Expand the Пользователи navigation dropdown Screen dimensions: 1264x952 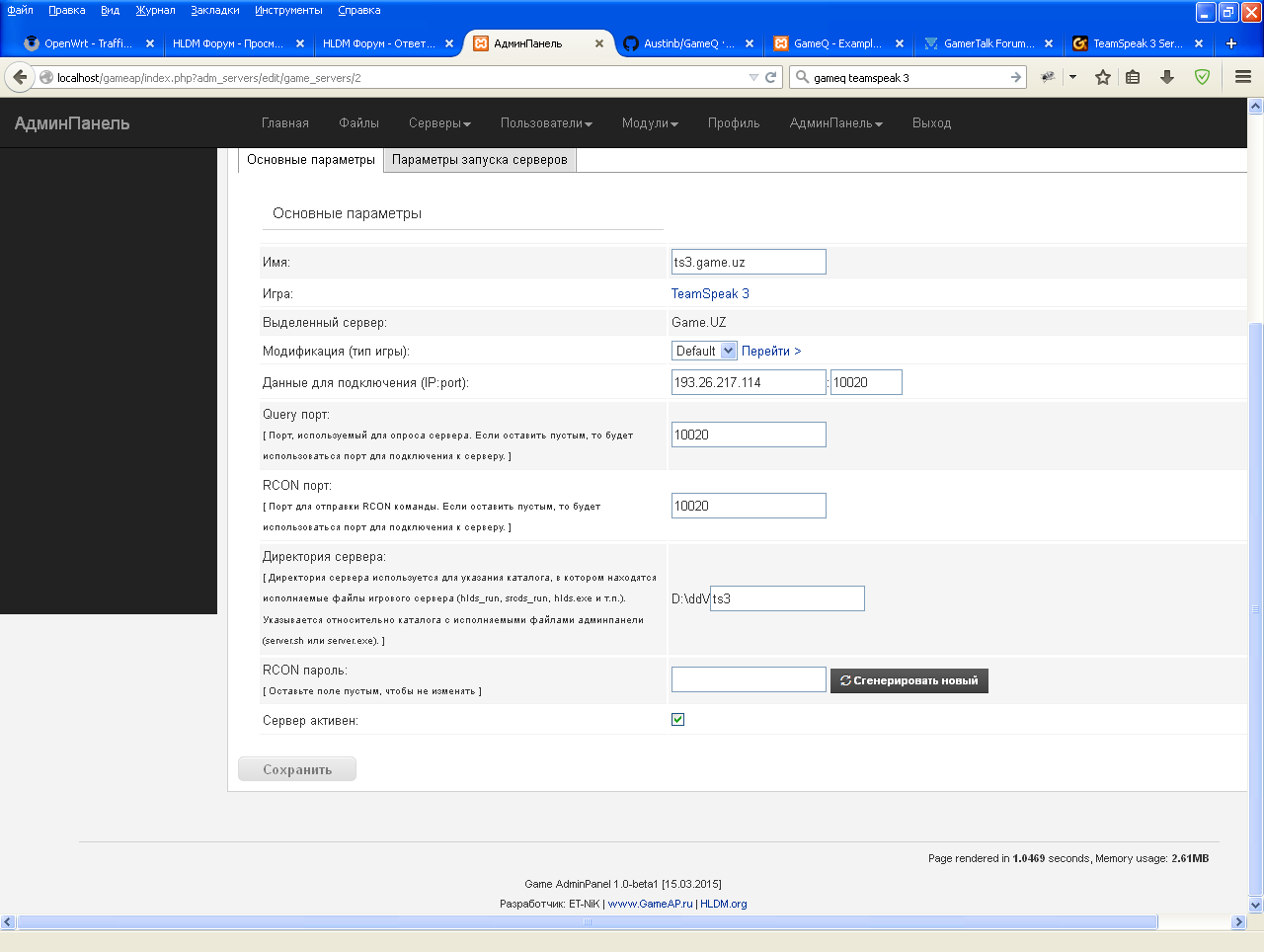point(546,123)
